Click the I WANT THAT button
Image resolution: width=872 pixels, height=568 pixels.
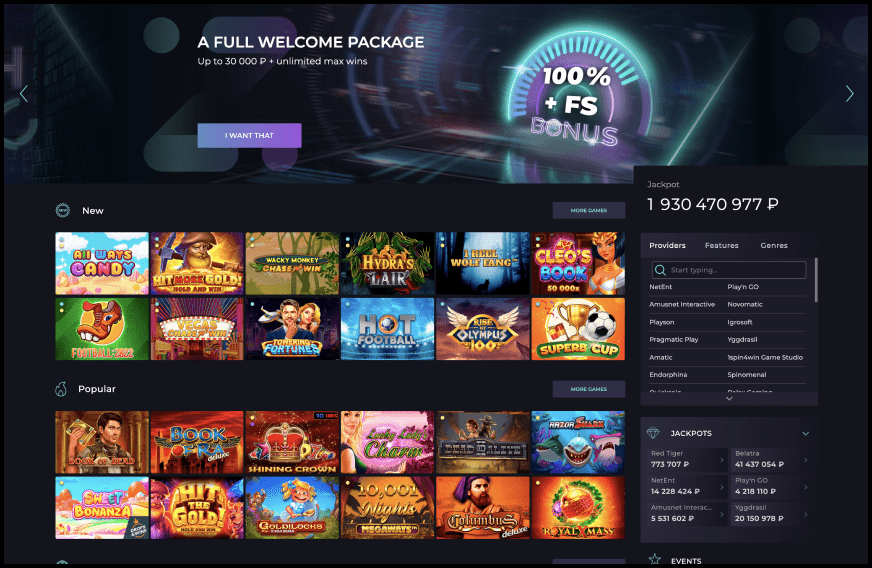click(249, 135)
